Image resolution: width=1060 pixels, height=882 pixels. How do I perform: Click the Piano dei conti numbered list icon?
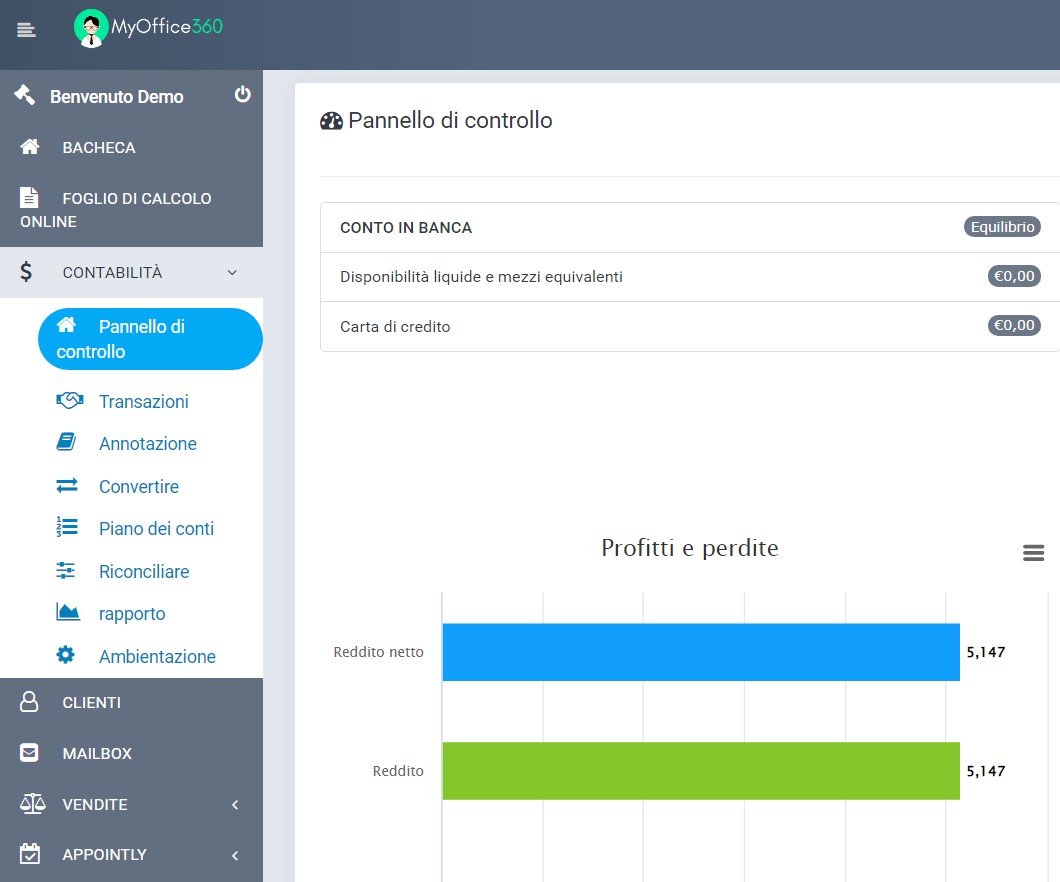click(67, 527)
